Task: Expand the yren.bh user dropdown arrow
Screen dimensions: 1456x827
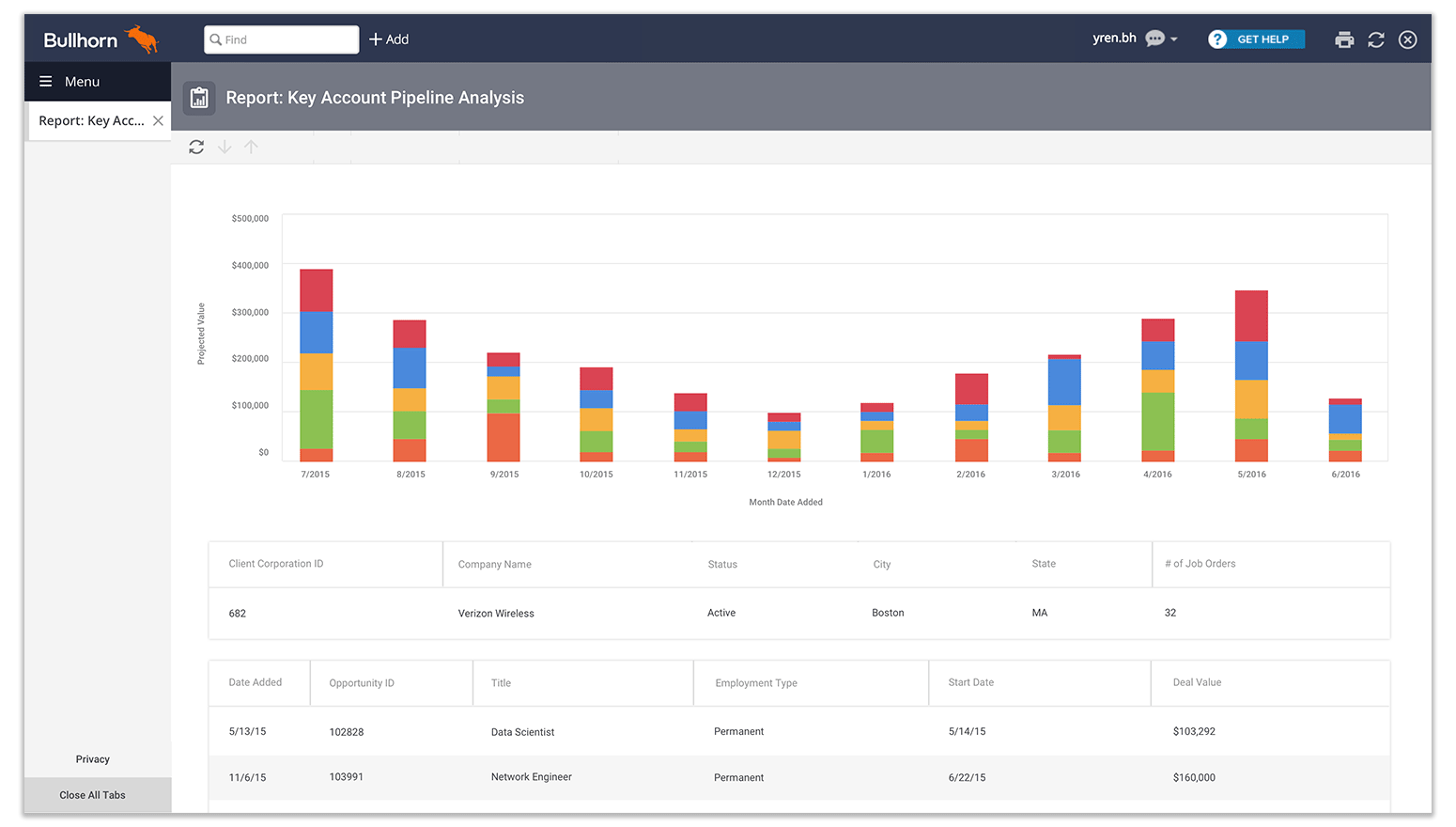Action: [x=1174, y=39]
